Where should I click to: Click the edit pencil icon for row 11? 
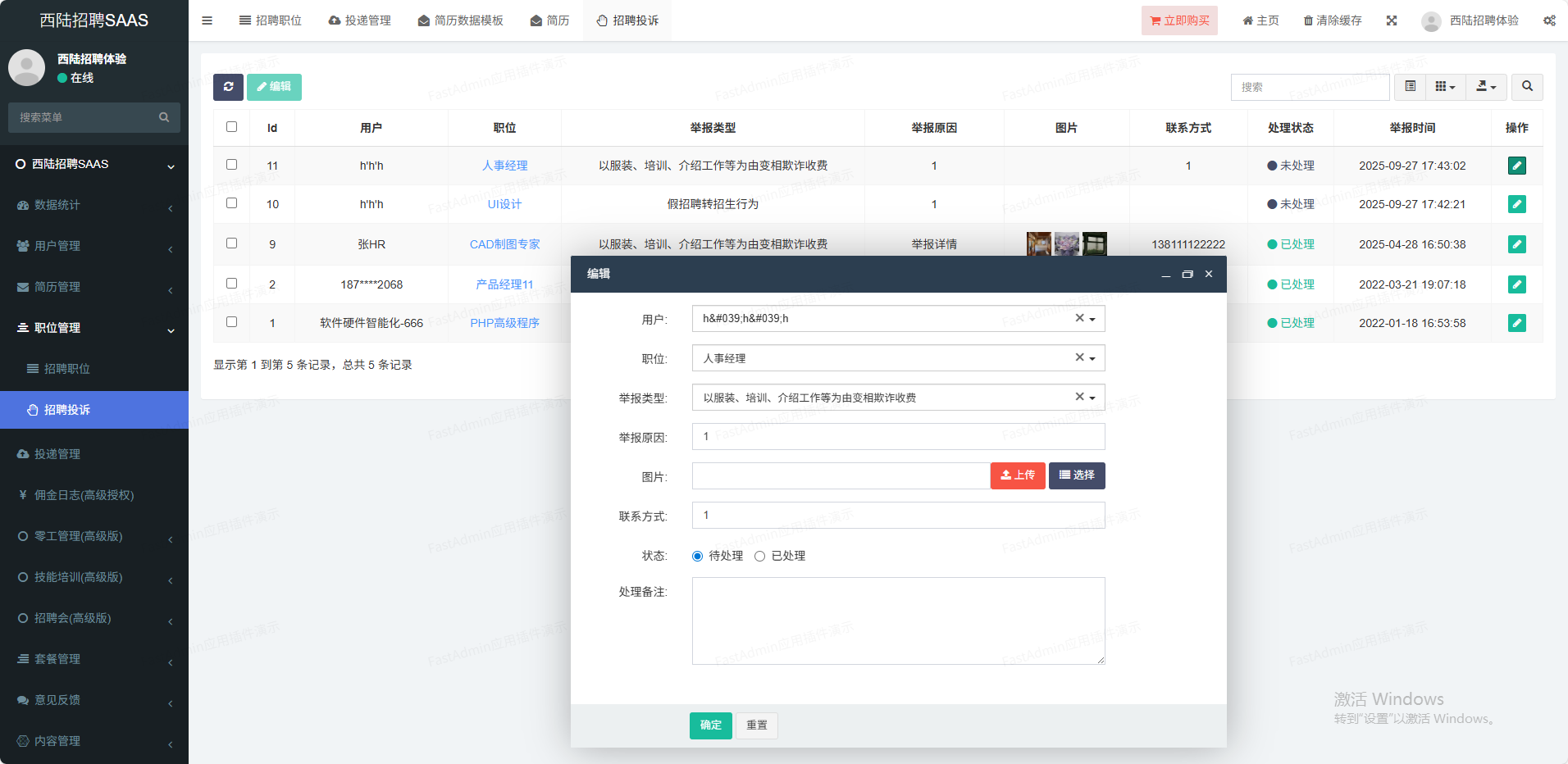[1516, 166]
